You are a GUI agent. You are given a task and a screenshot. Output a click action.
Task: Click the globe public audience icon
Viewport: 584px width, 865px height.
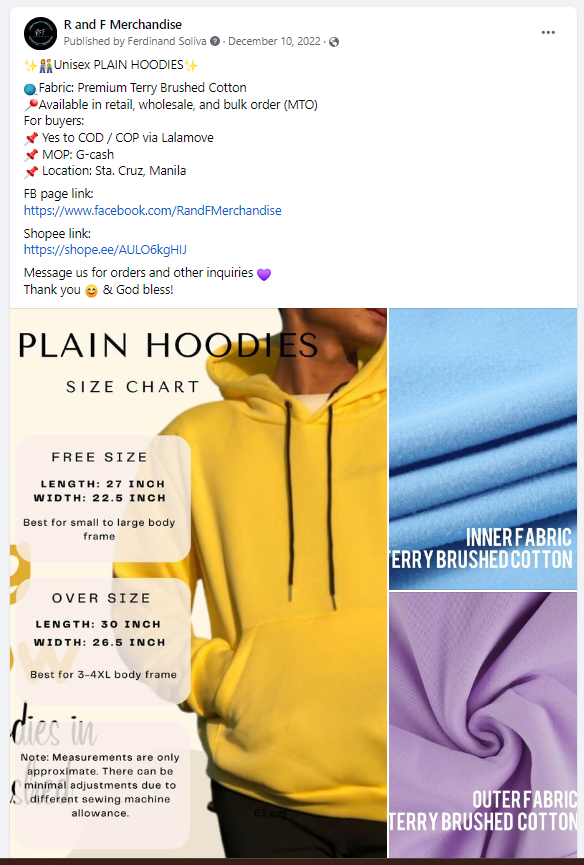(x=334, y=42)
